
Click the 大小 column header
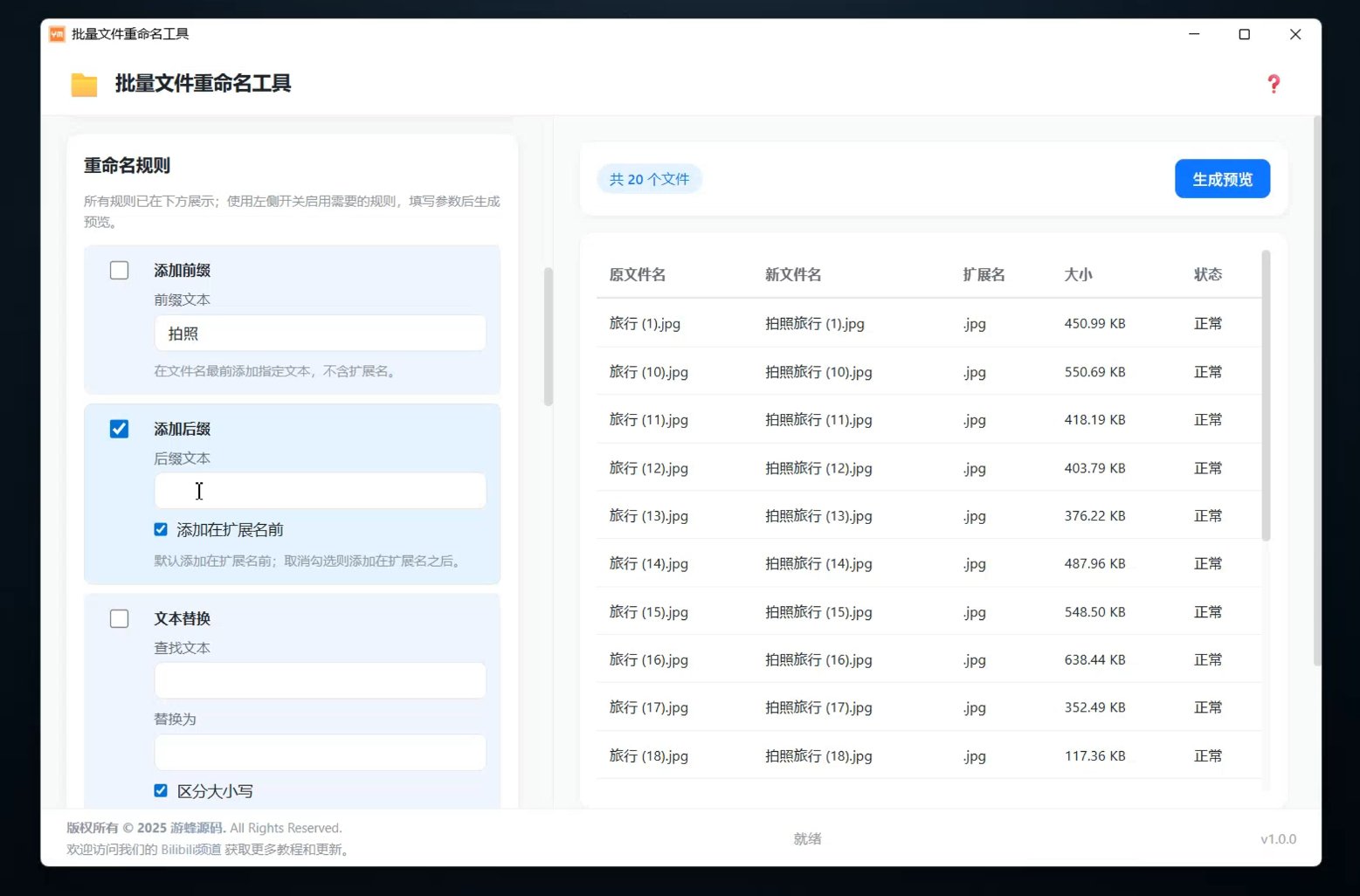tap(1078, 274)
